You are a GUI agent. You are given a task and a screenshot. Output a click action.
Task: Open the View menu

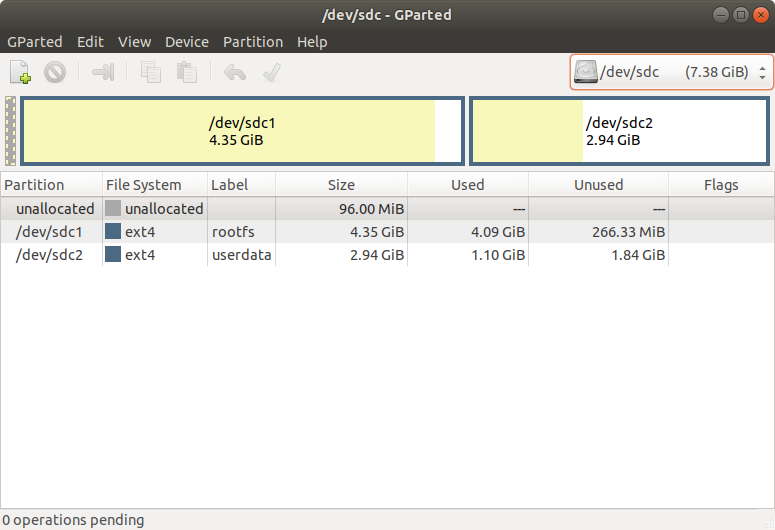point(134,42)
